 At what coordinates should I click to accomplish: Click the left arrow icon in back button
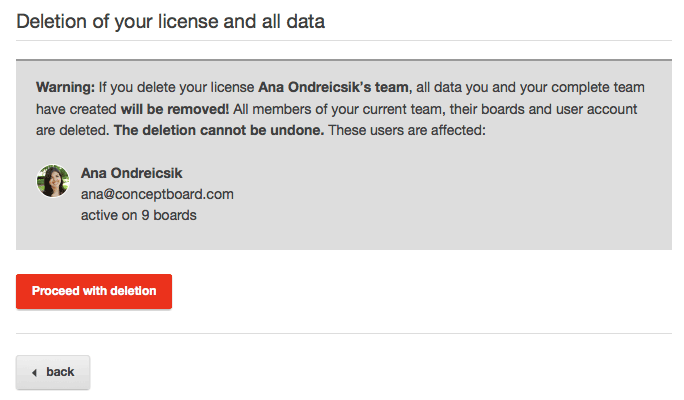tap(34, 373)
